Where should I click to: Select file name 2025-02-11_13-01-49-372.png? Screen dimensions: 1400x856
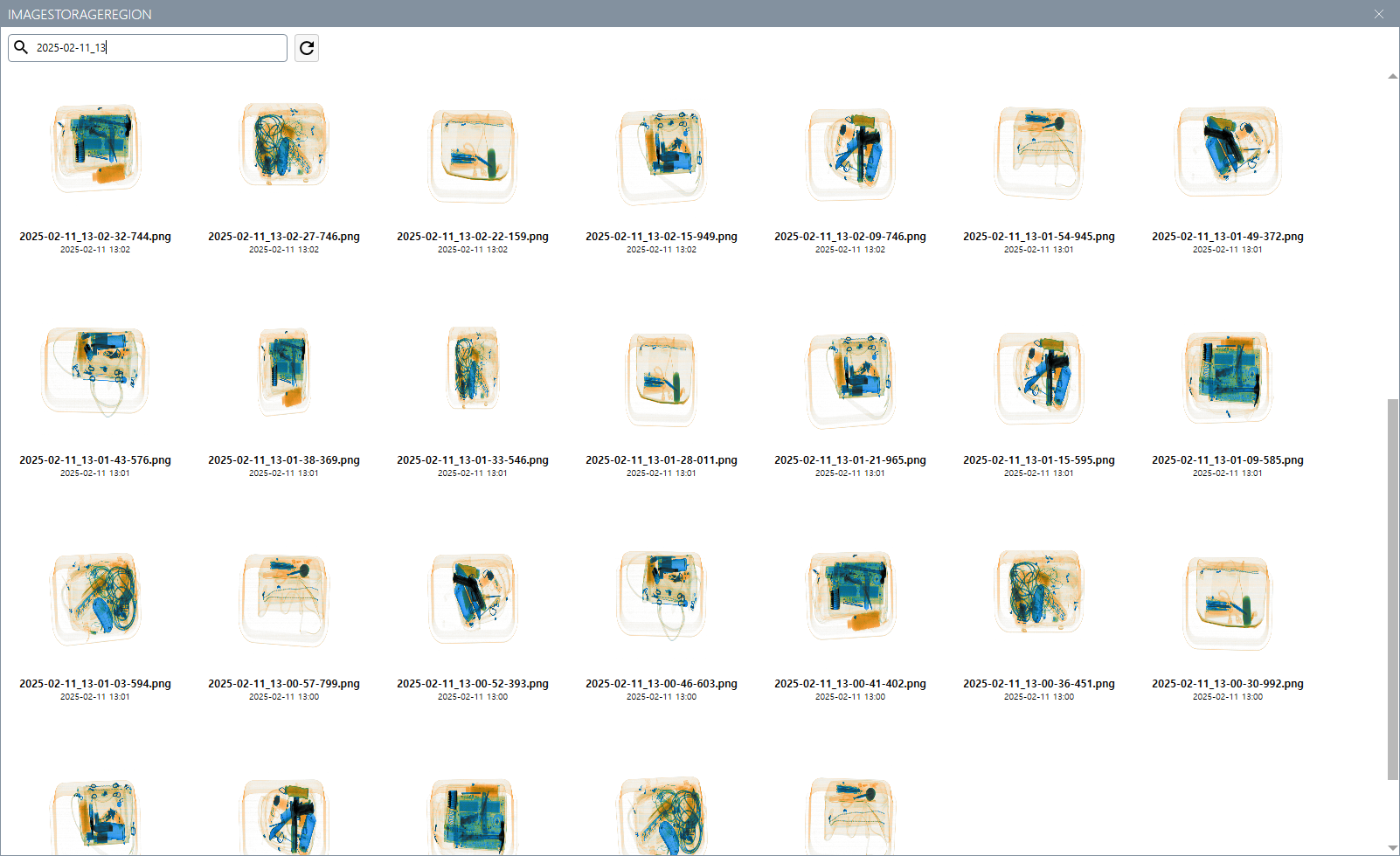[1228, 237]
